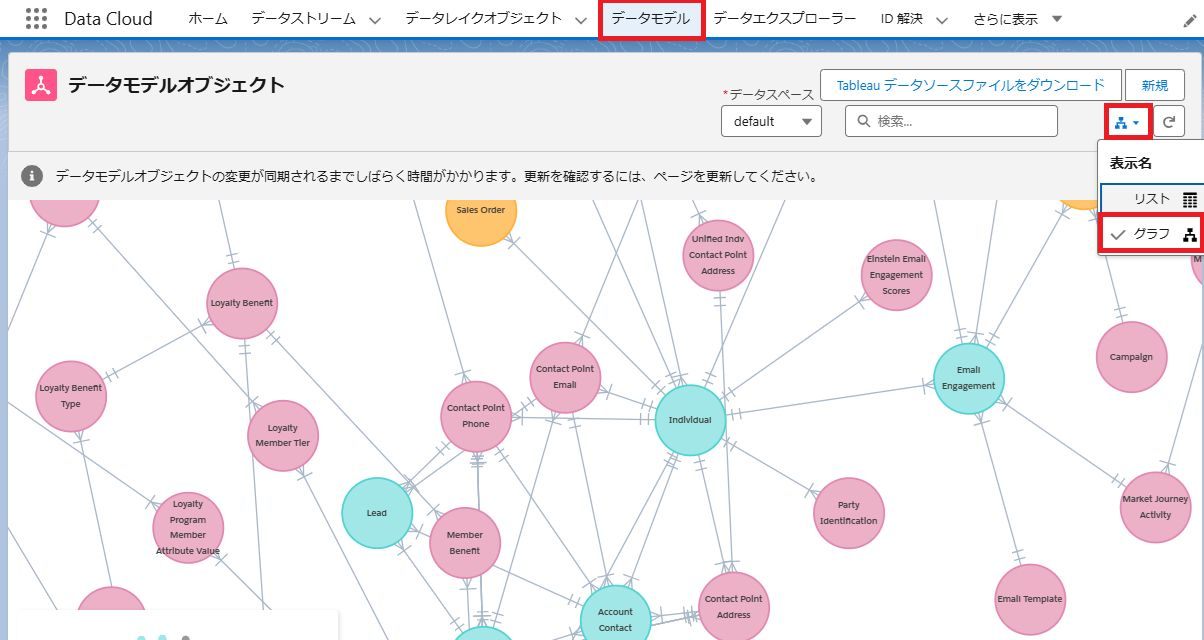Image resolution: width=1204 pixels, height=640 pixels.
Task: Select the Contact Point Email node
Action: coord(565,377)
